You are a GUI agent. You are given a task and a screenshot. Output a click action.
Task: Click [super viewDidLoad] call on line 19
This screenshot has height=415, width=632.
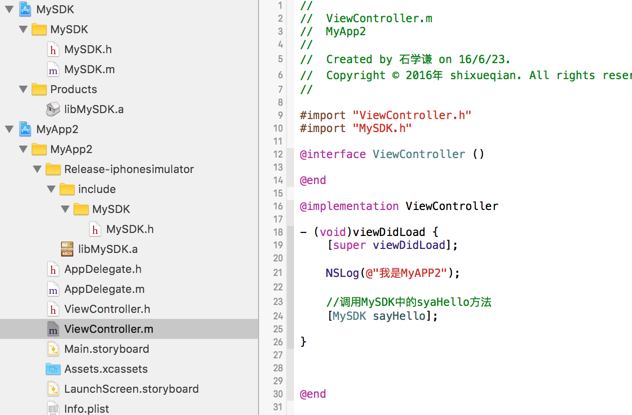coord(392,245)
